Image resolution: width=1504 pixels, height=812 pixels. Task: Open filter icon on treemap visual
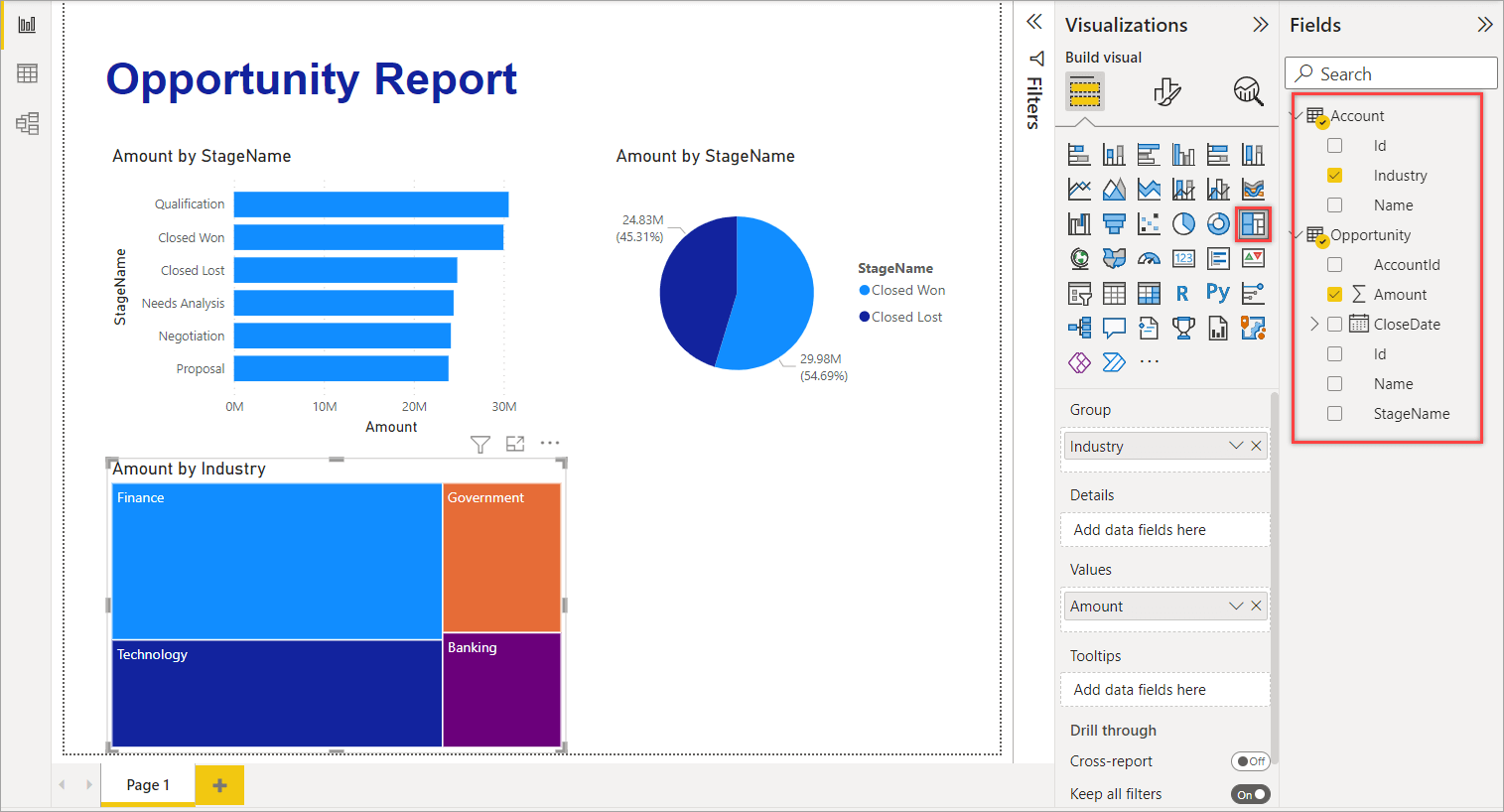coord(480,444)
